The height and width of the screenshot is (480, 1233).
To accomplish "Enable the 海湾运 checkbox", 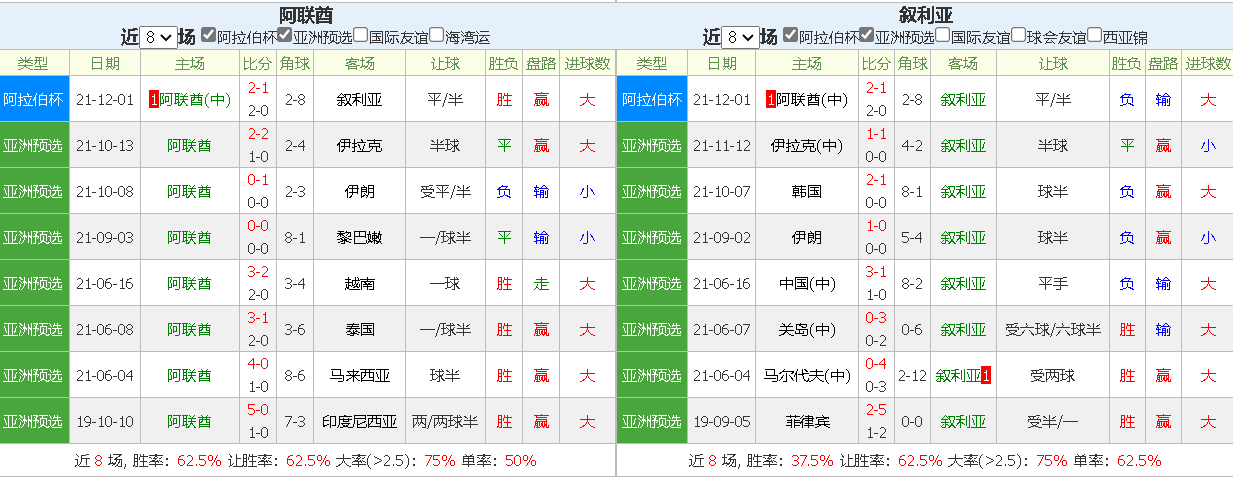I will [x=436, y=35].
